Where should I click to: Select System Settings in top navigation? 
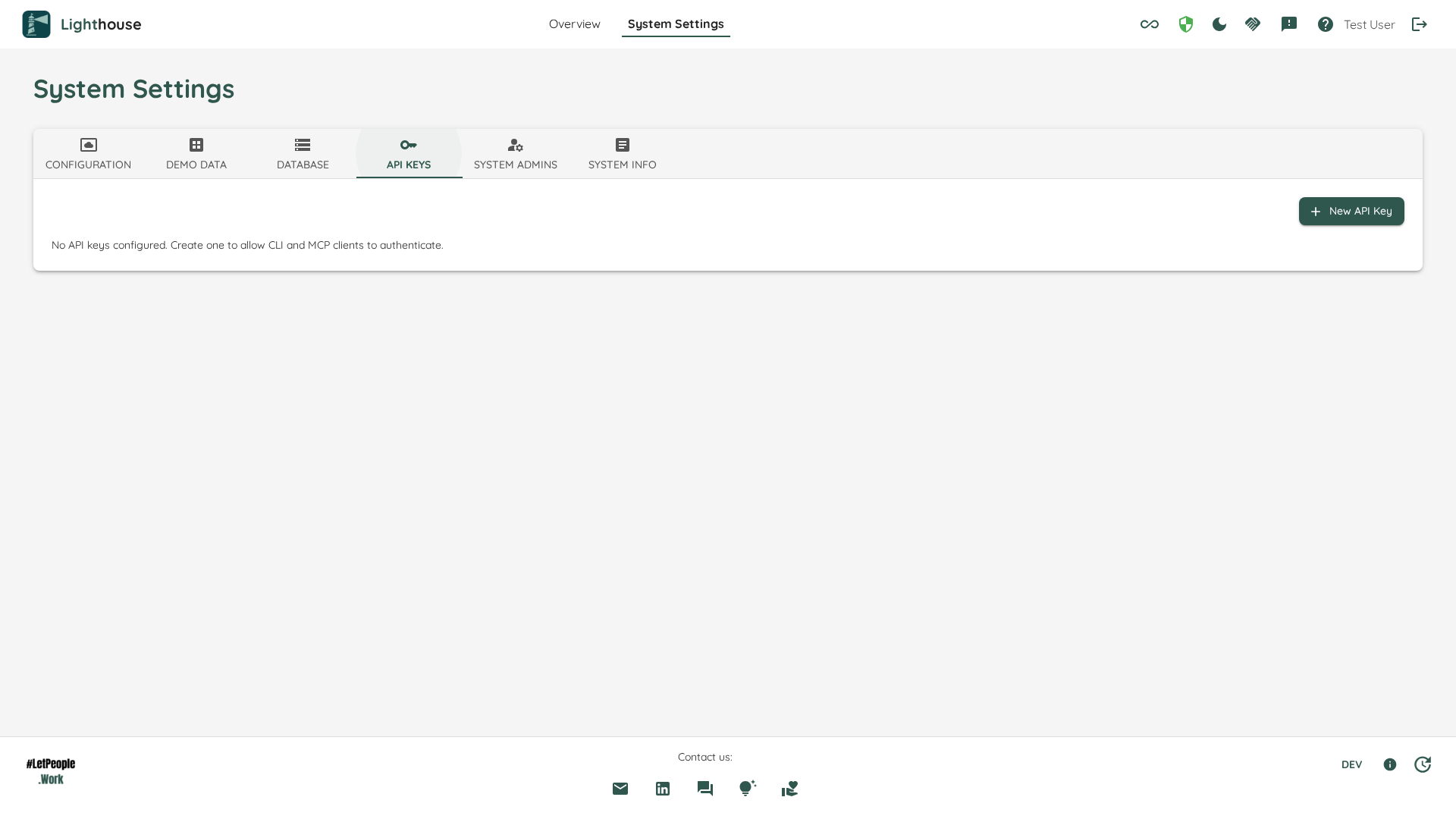(676, 24)
